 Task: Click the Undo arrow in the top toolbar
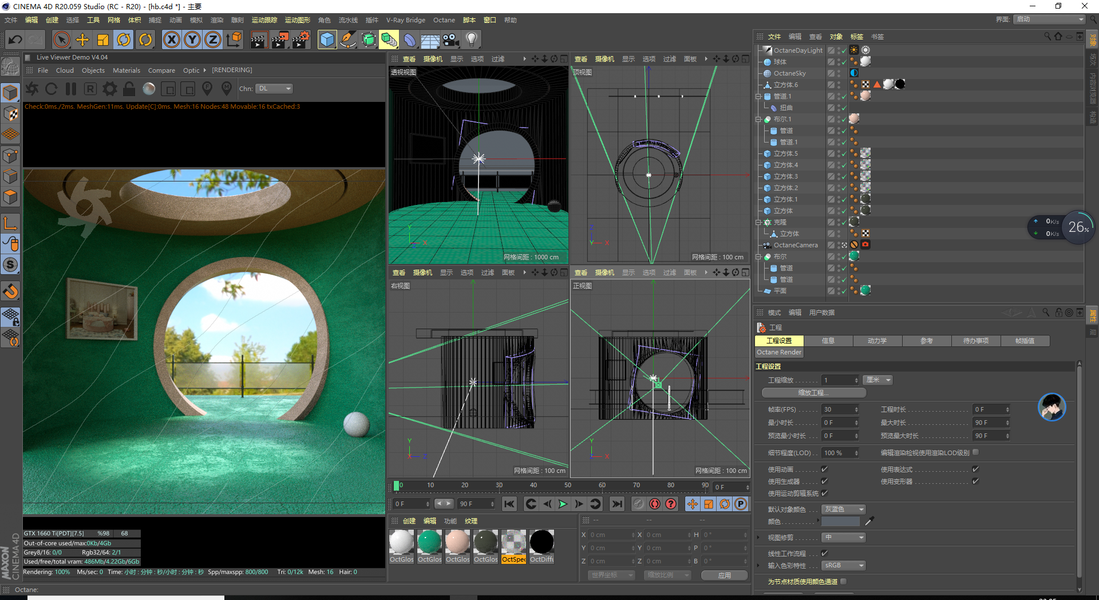point(15,39)
